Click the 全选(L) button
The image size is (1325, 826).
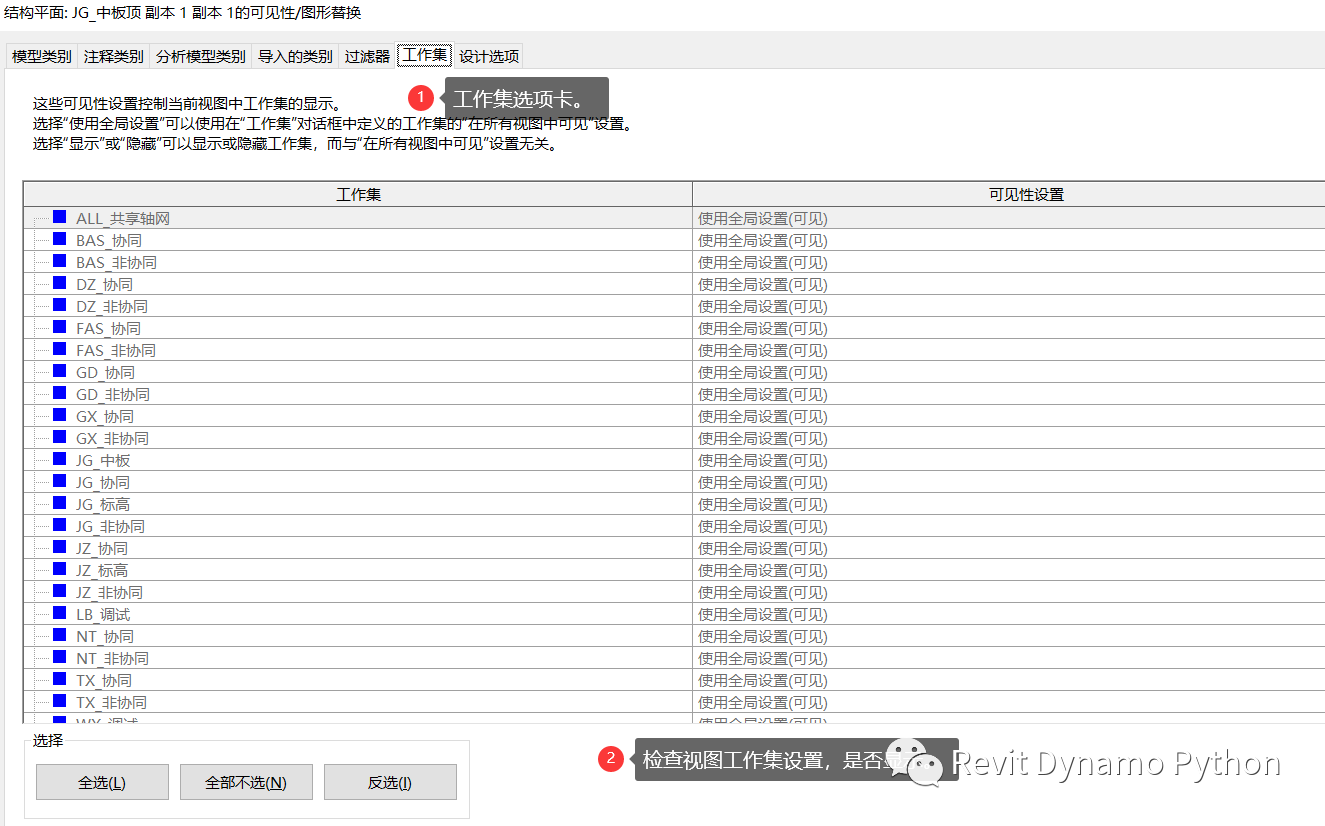102,782
